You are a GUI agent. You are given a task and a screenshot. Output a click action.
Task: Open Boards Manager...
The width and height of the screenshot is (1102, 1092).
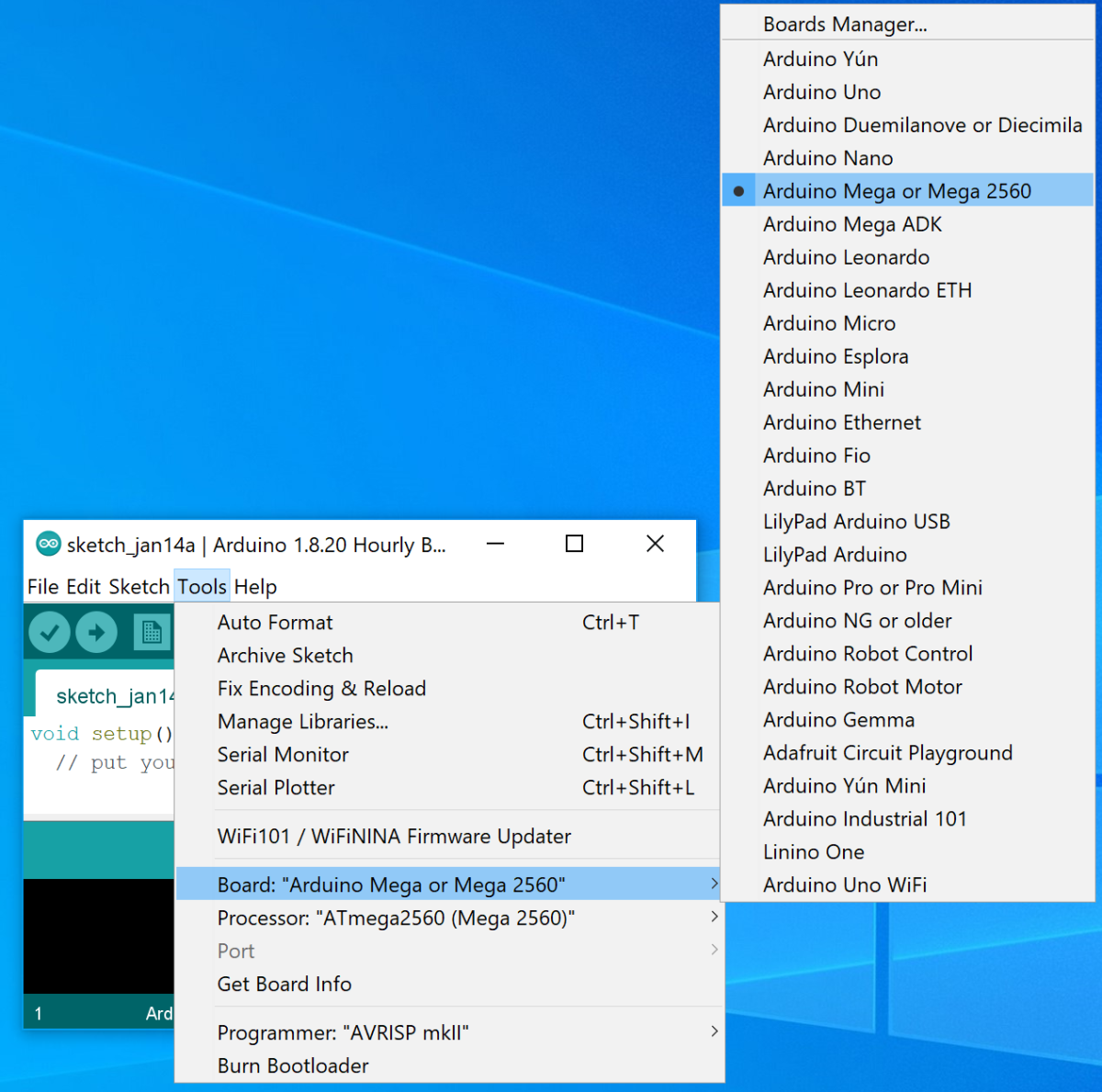coord(907,24)
